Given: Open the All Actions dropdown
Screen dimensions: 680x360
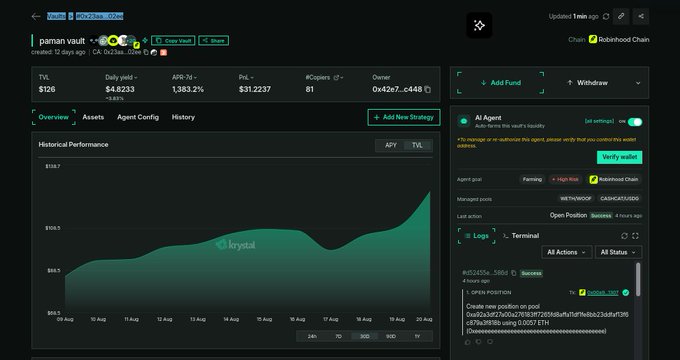Looking at the screenshot, I should pyautogui.click(x=566, y=252).
